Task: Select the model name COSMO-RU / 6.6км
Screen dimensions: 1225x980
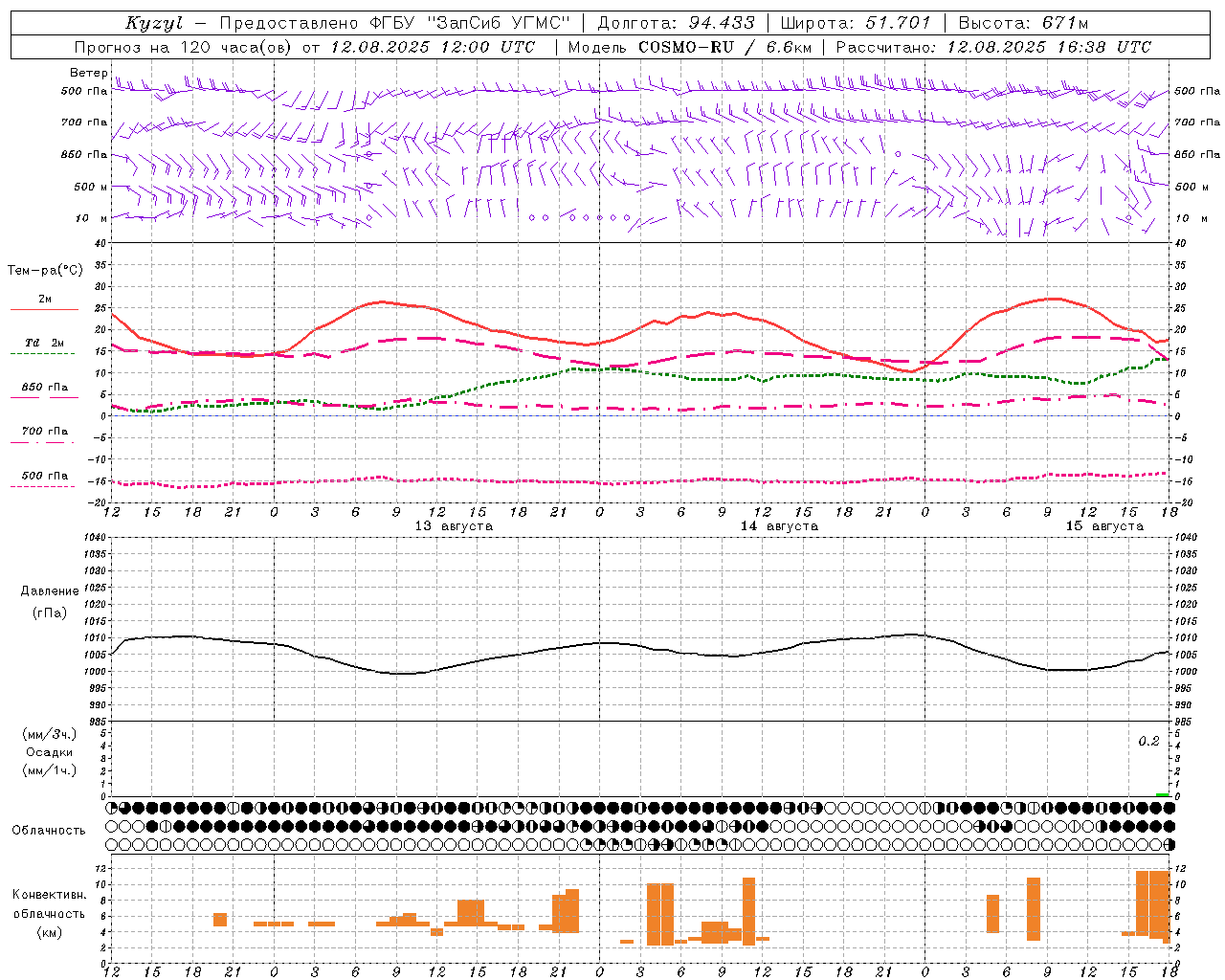Action: point(725,47)
